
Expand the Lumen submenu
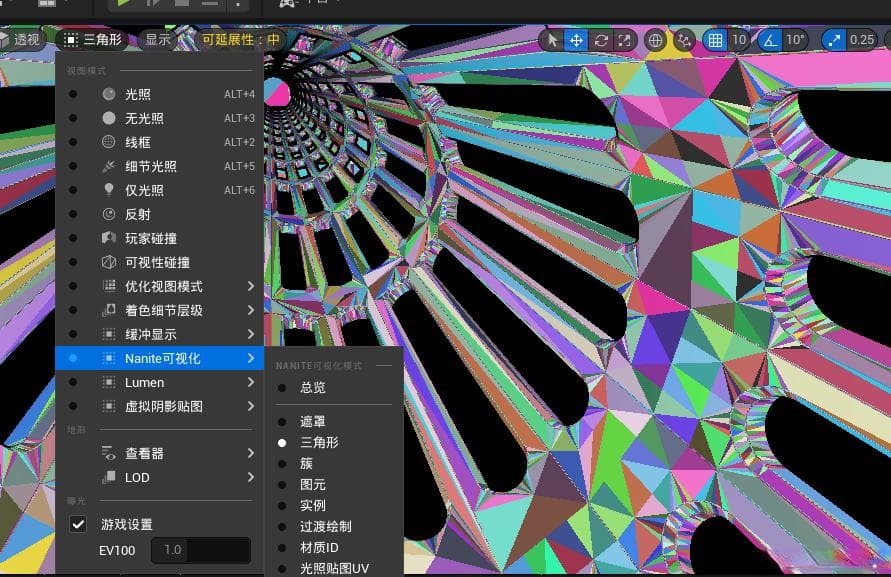pos(160,383)
